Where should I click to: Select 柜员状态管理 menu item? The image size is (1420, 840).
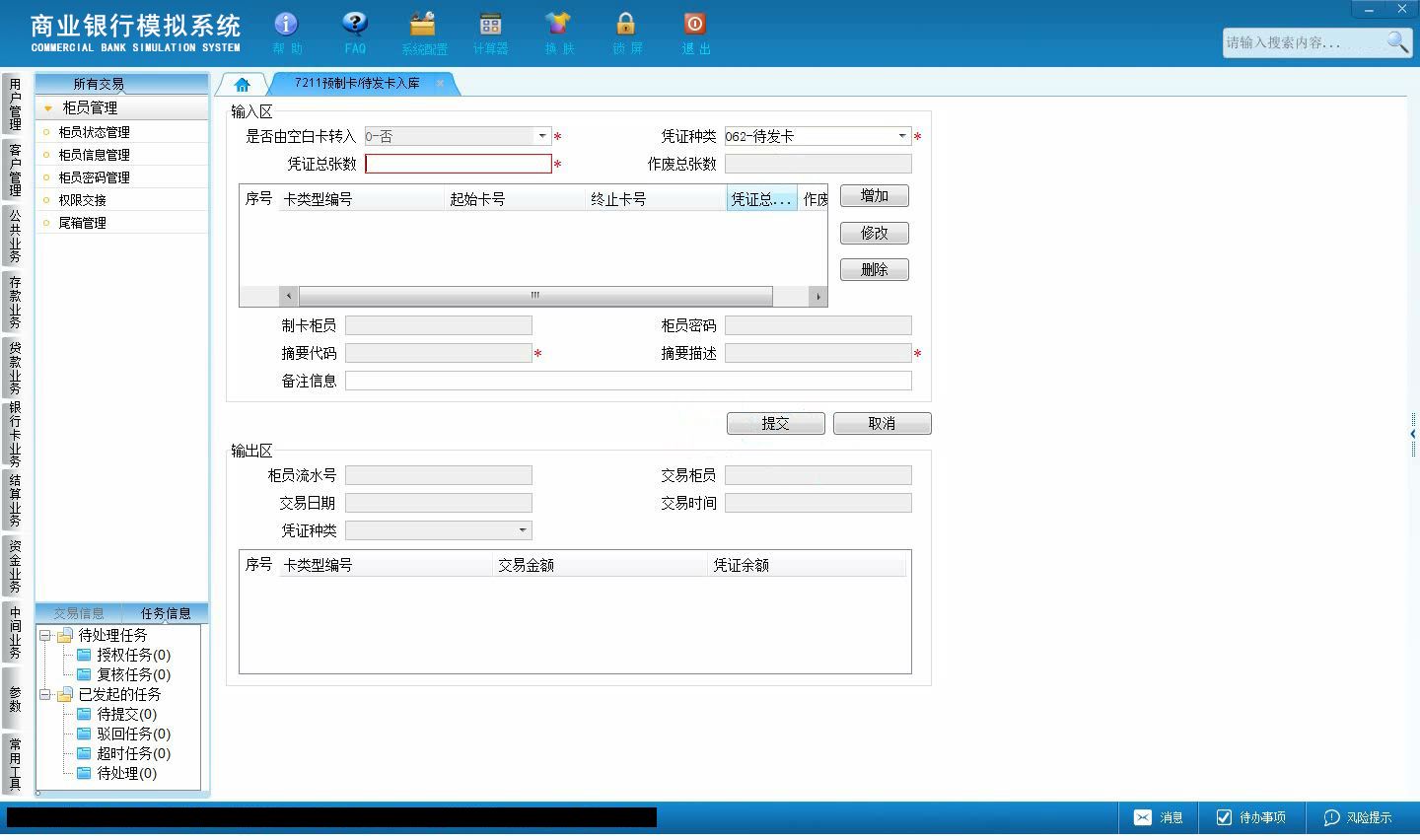click(x=94, y=132)
